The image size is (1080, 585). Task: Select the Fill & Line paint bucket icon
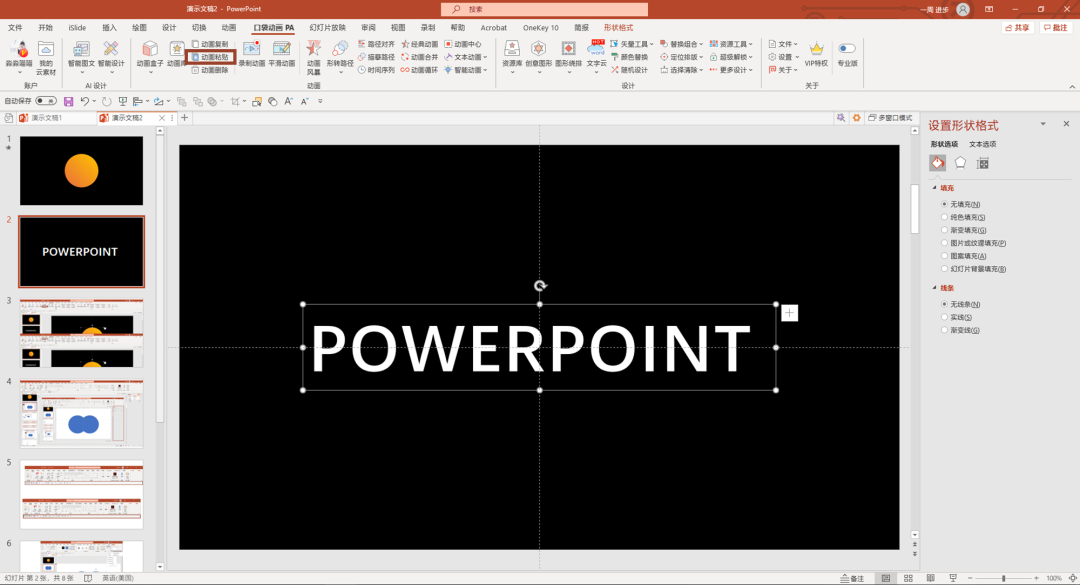937,163
